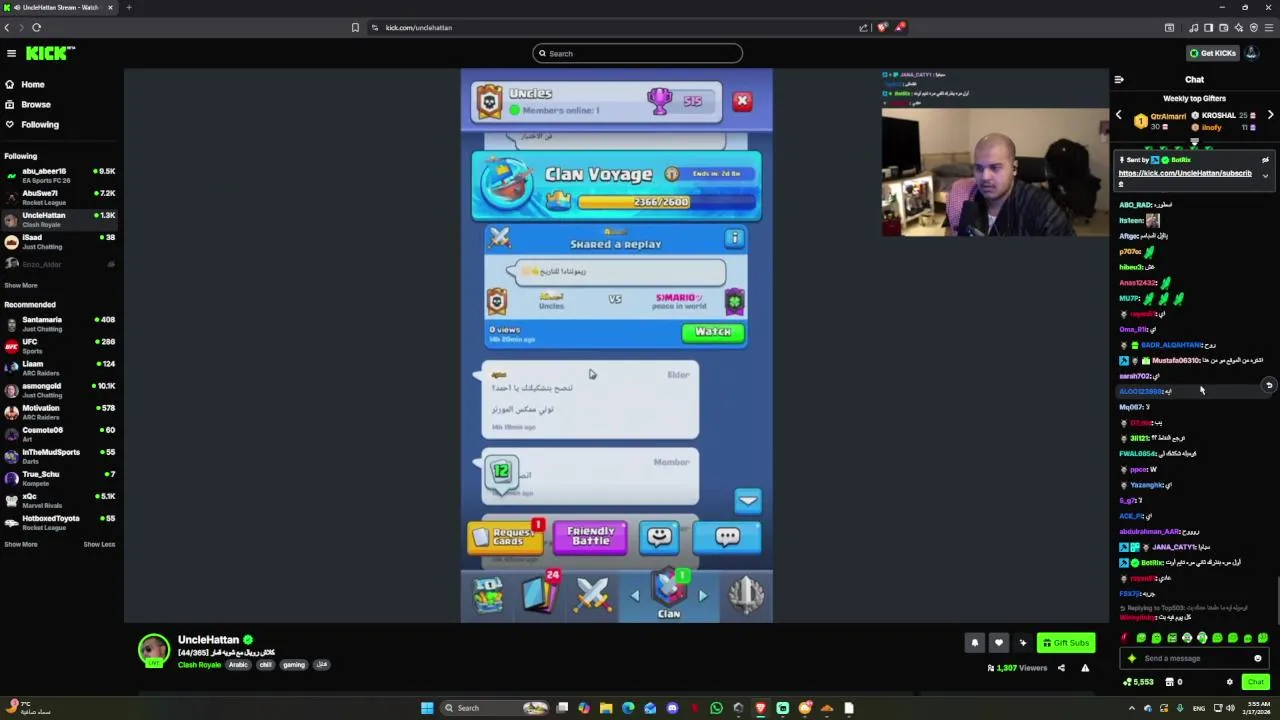
Task: Focus the Kick search box
Action: 637,53
